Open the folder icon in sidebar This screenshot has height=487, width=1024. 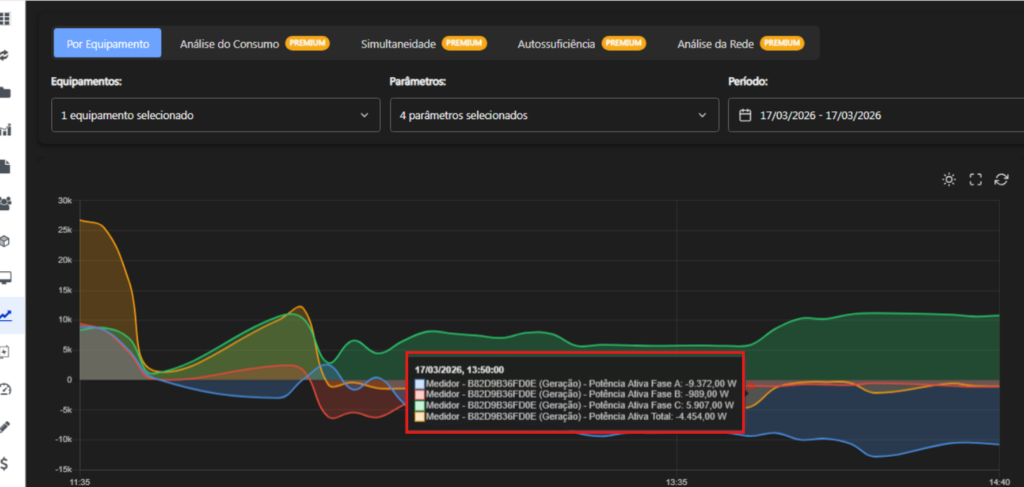coord(5,93)
